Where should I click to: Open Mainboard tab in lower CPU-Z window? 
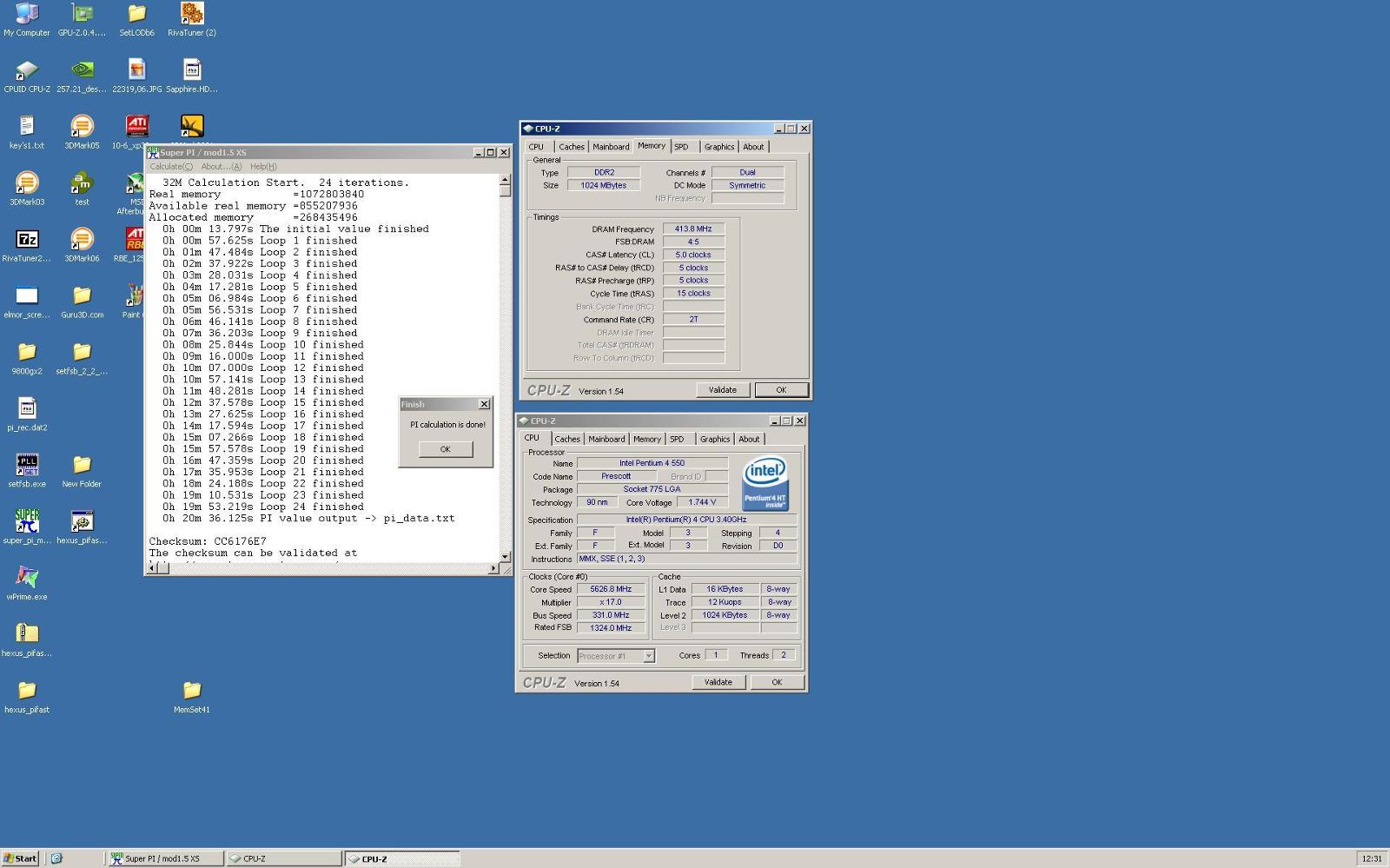click(606, 439)
